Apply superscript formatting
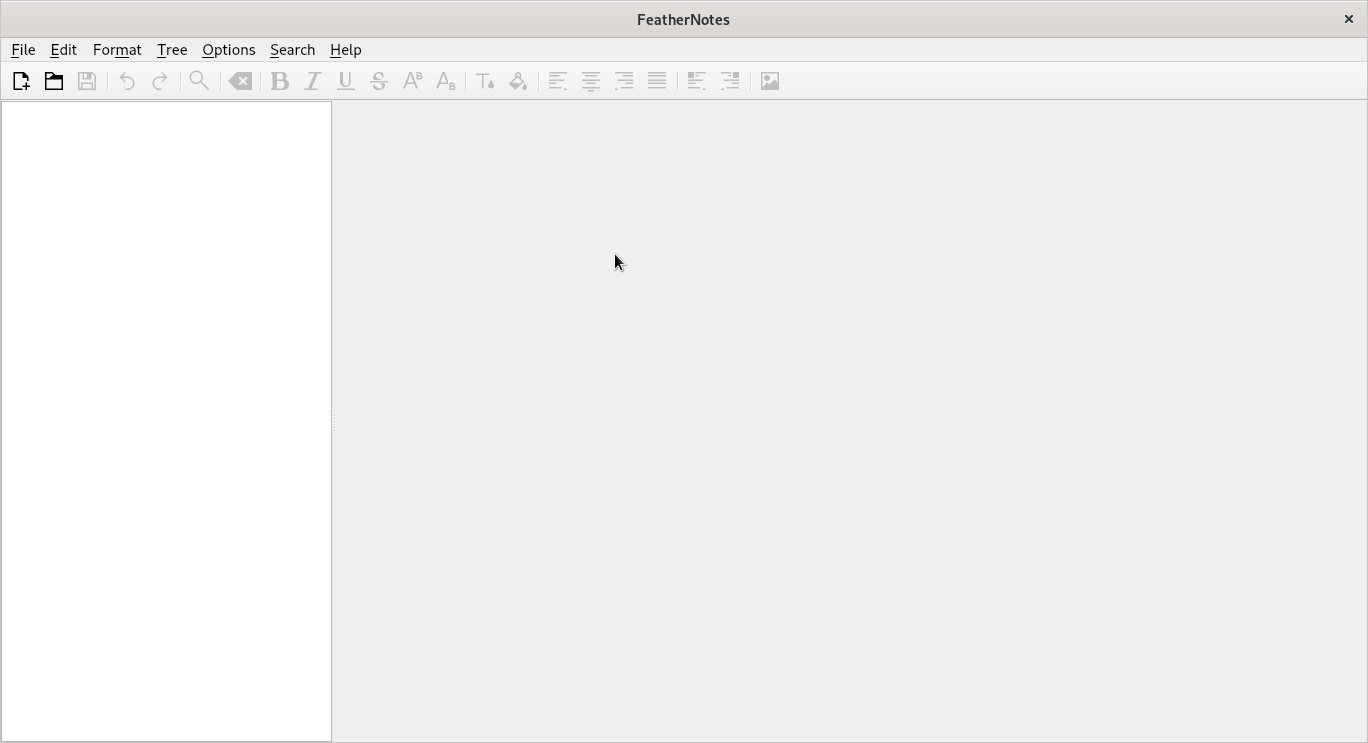 tap(412, 81)
